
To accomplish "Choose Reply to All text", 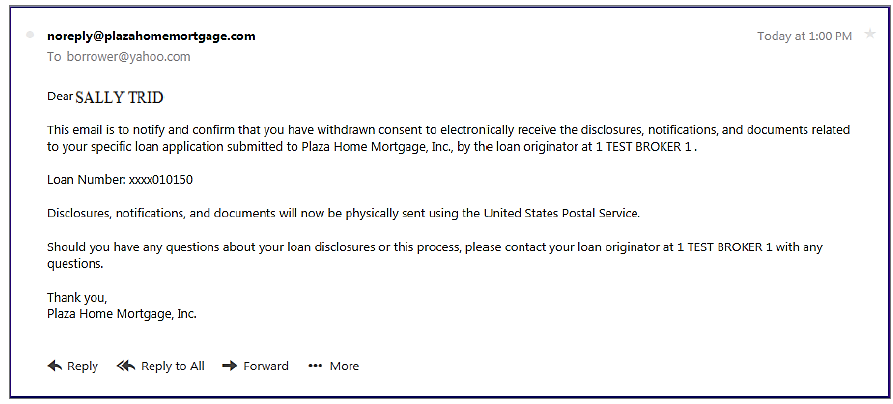I will pos(173,366).
